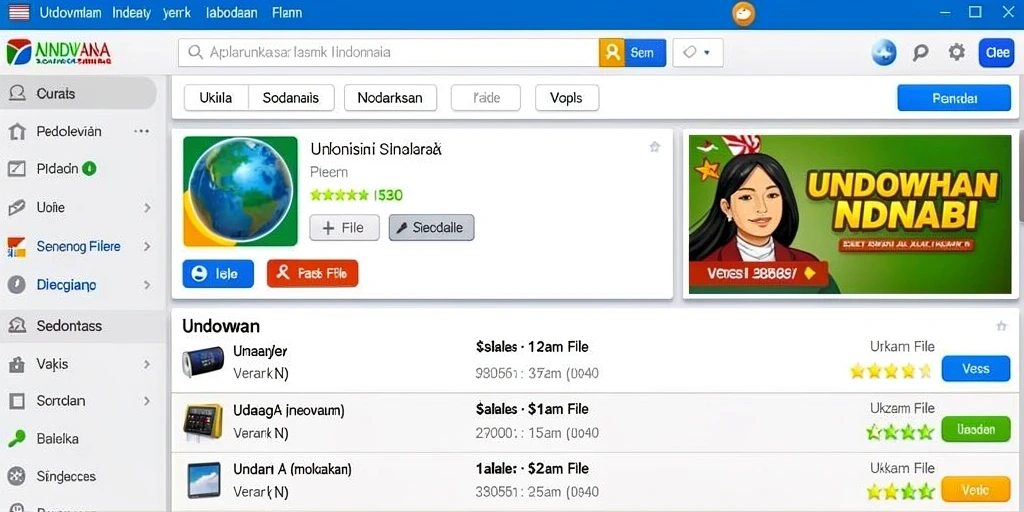Click the blue globe icon in the header
1024x512 pixels.
point(884,52)
